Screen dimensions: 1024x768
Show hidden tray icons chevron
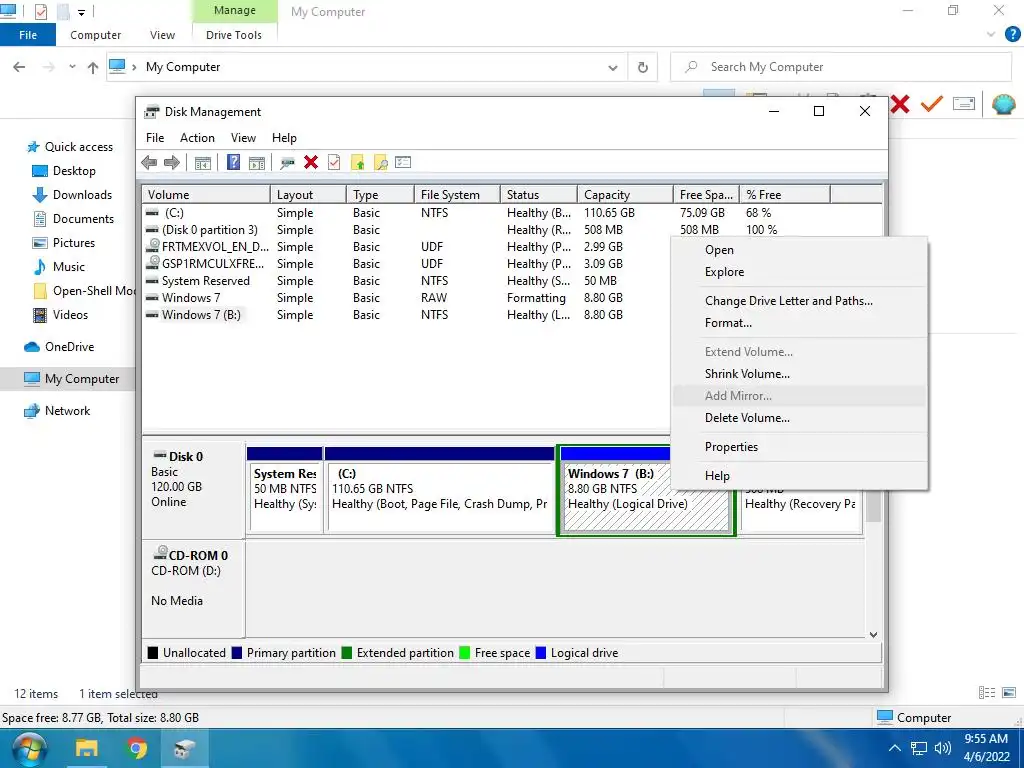[895, 748]
